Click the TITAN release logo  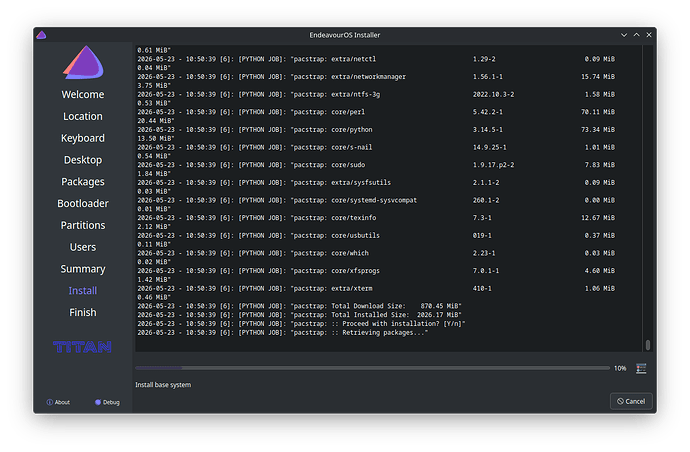(x=82, y=347)
